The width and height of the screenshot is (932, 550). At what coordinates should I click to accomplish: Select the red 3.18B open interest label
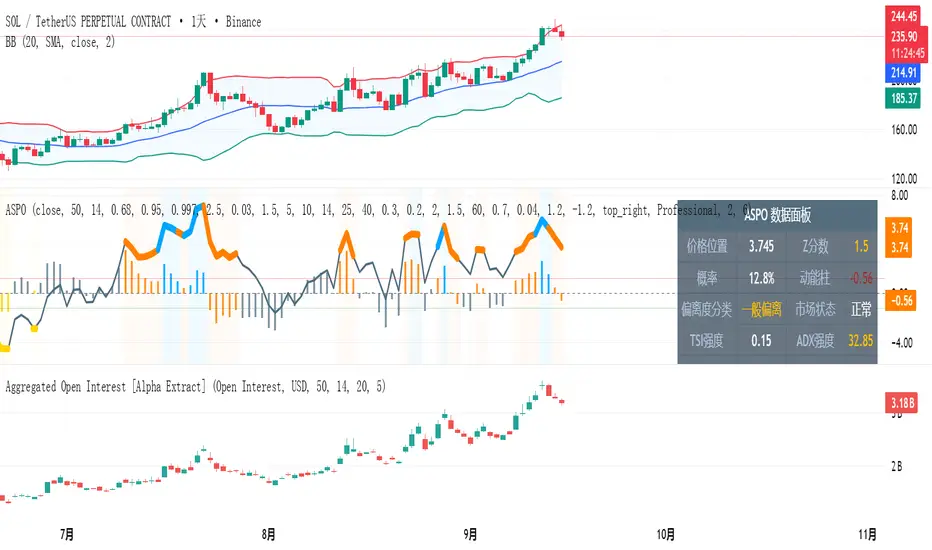(x=902, y=403)
